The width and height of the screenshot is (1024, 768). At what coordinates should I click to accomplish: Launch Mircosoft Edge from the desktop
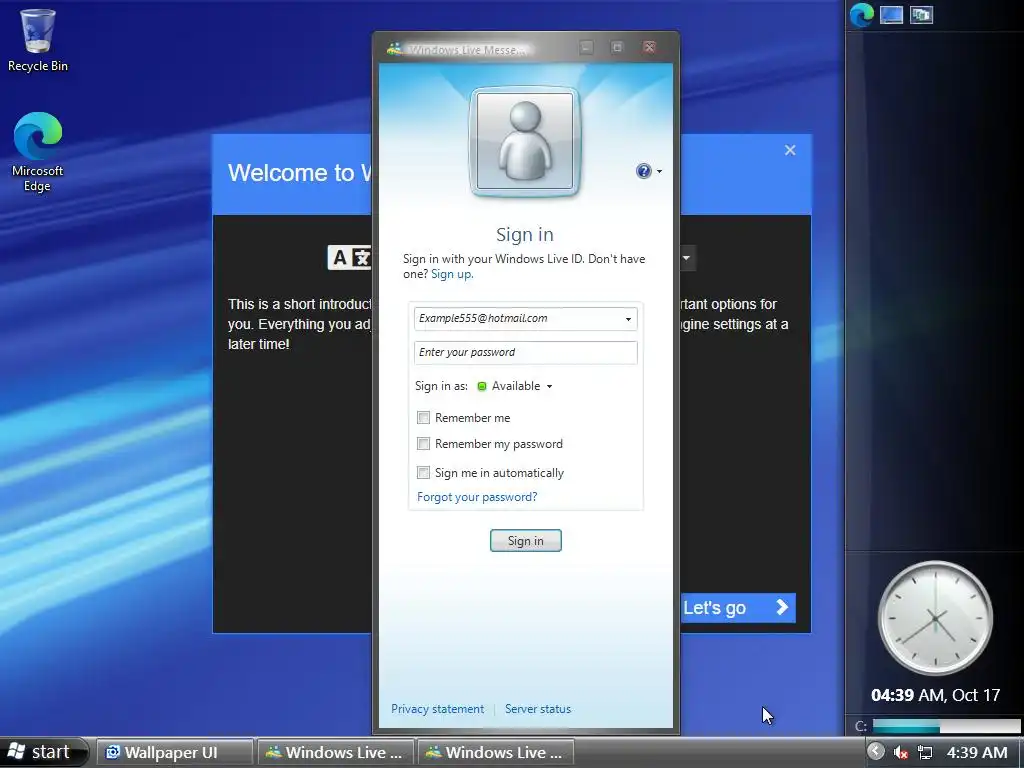37,152
